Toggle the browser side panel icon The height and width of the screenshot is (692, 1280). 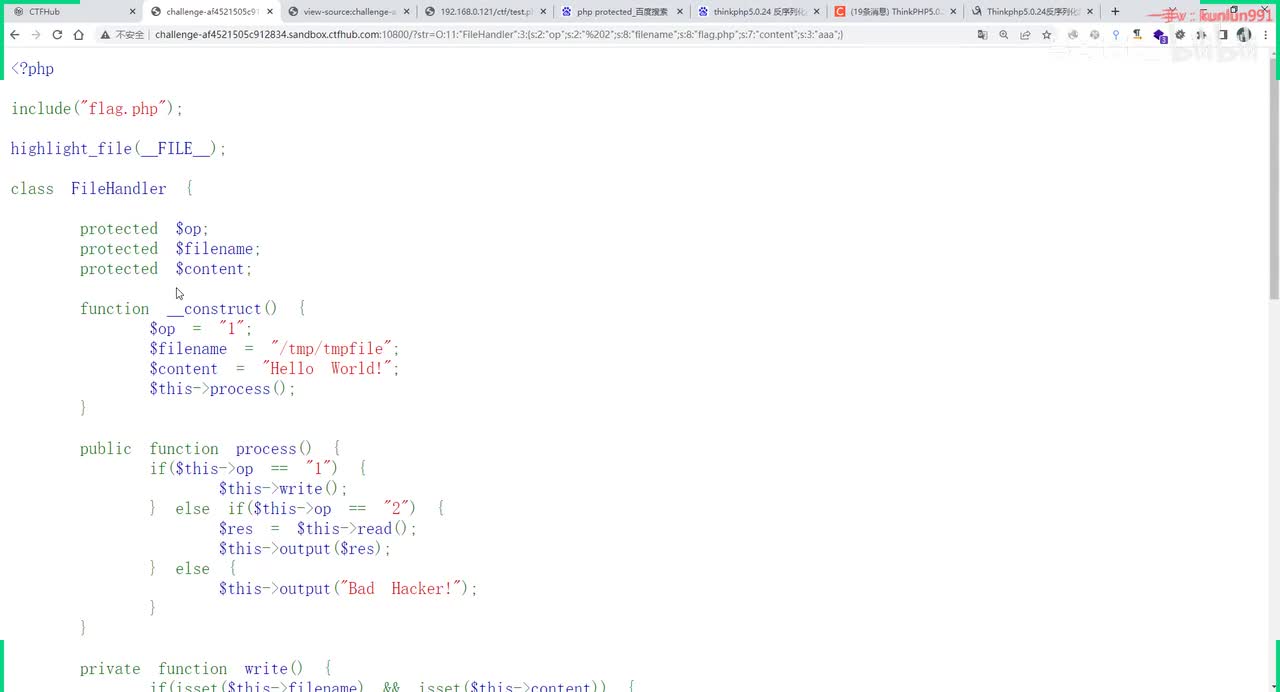click(x=1222, y=34)
